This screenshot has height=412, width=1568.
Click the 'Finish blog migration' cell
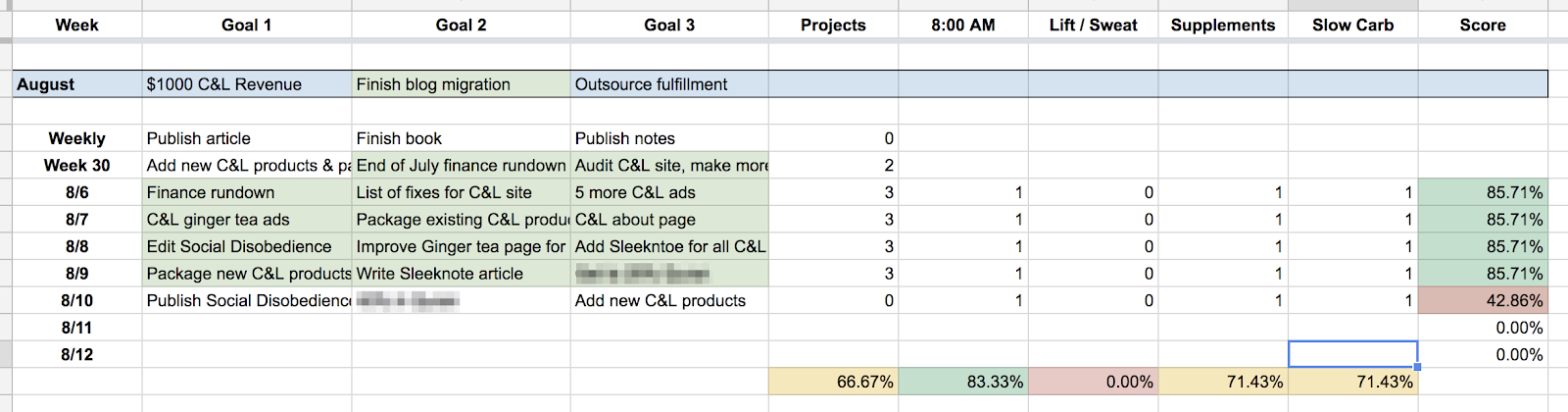(x=462, y=84)
